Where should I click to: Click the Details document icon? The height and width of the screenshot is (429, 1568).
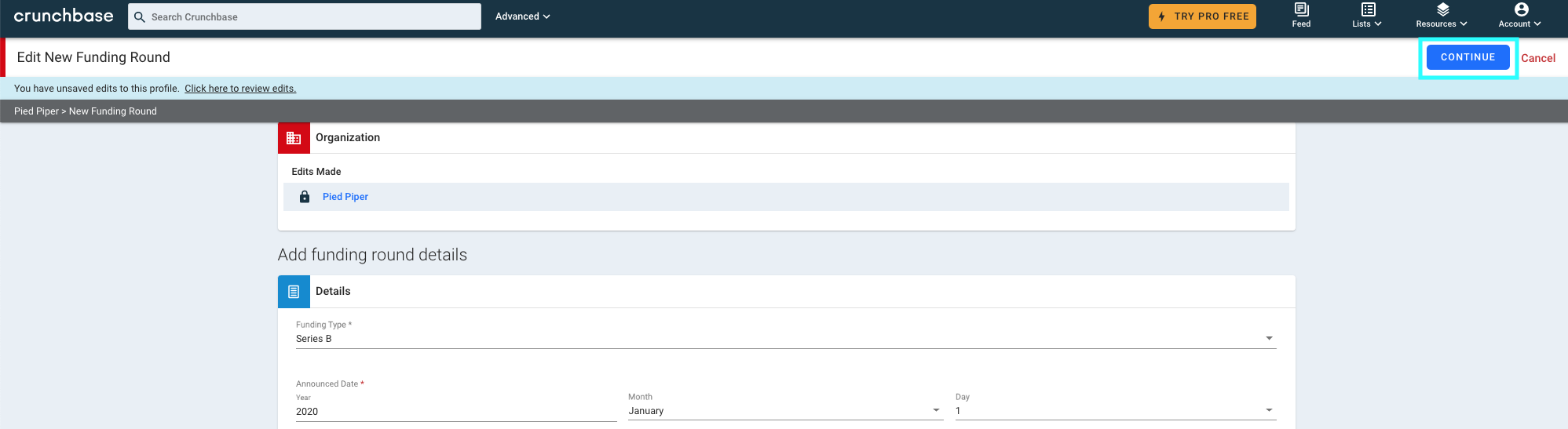(x=294, y=292)
